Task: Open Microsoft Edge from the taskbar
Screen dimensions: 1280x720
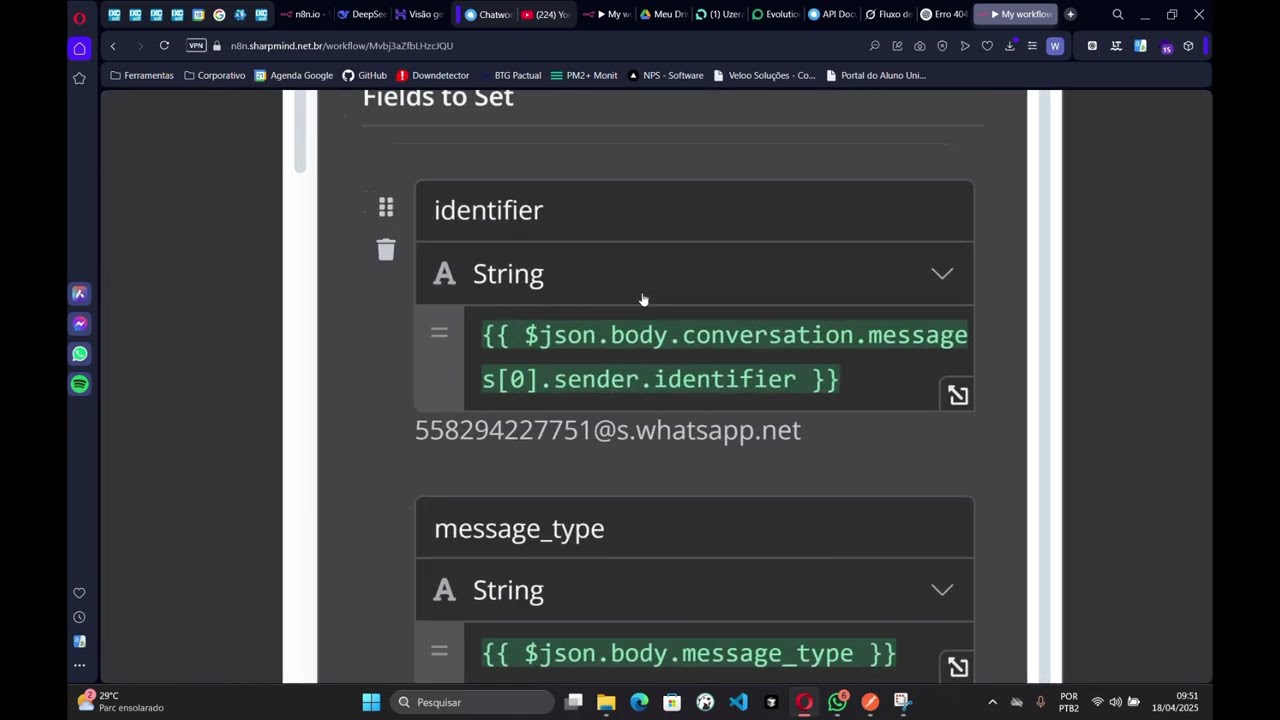Action: [x=639, y=702]
